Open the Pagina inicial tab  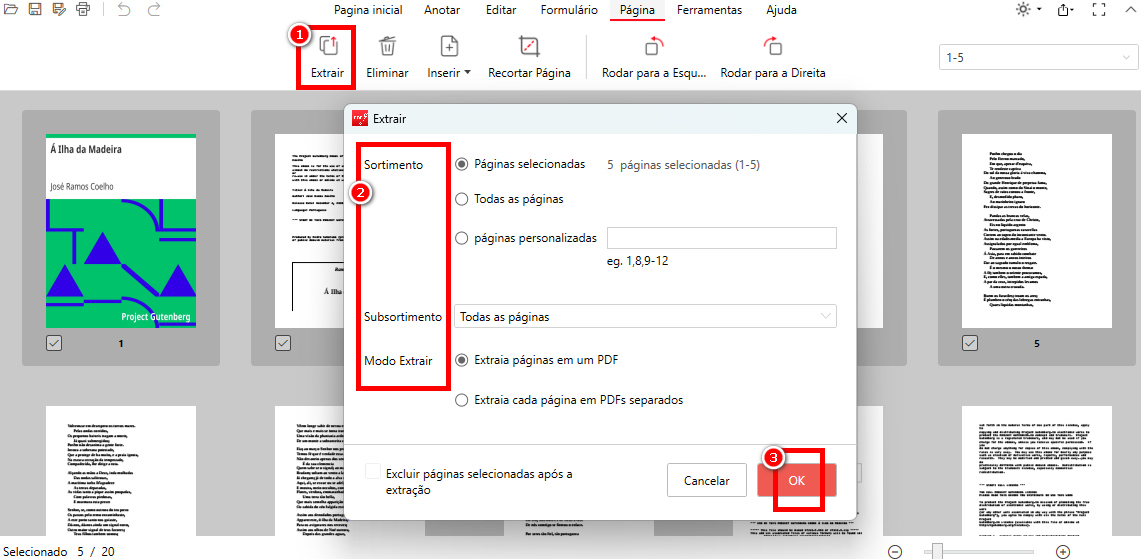pyautogui.click(x=367, y=10)
